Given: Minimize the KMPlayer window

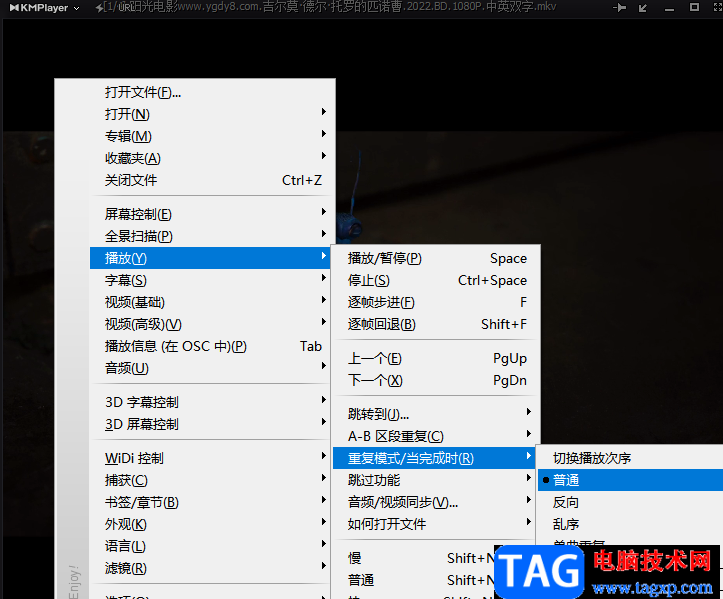Looking at the screenshot, I should pos(669,8).
